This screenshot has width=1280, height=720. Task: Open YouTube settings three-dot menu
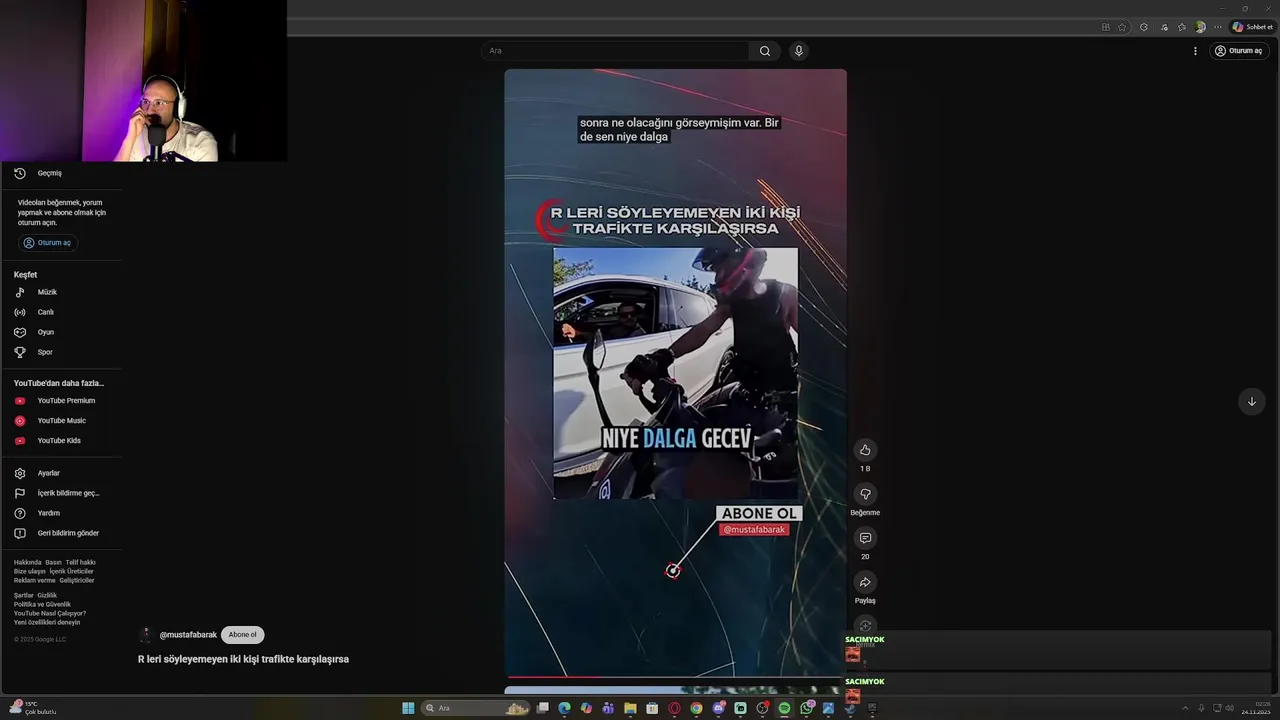pyautogui.click(x=1195, y=51)
